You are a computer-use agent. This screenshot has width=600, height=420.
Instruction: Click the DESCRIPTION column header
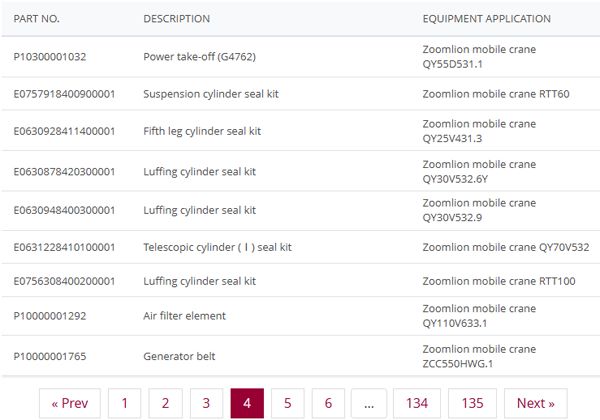coord(177,19)
